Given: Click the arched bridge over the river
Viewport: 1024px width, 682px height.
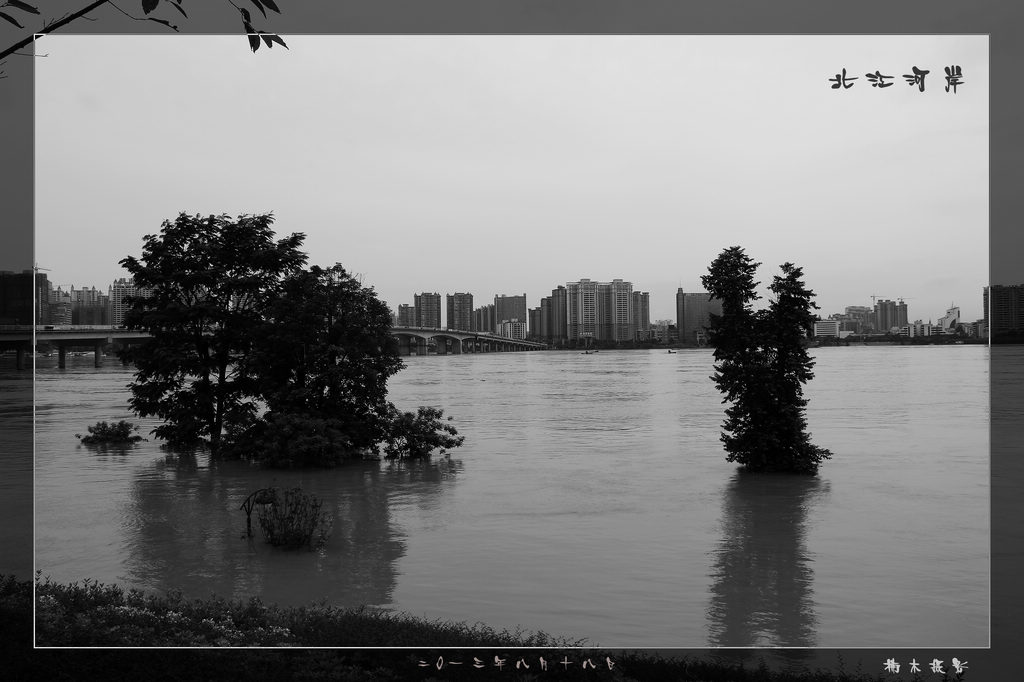Looking at the screenshot, I should (465, 342).
